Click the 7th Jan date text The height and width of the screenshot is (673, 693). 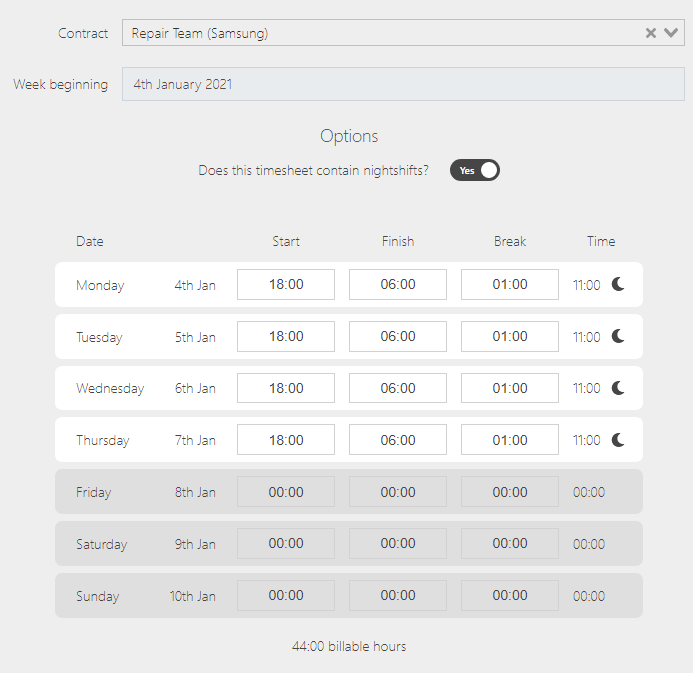click(x=195, y=440)
